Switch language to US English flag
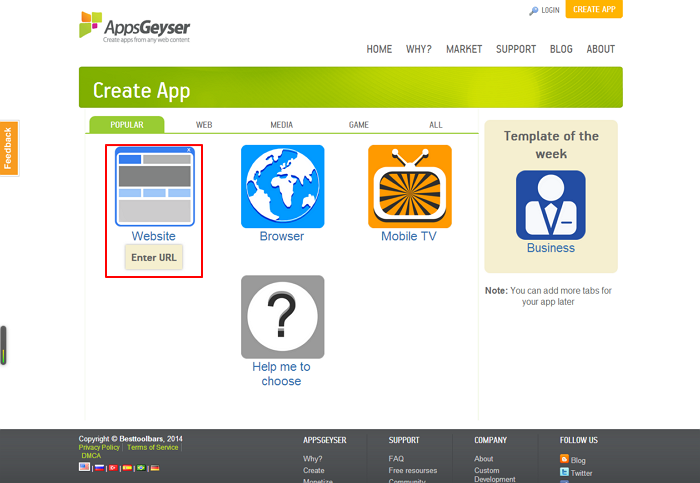Viewport: 700px width, 483px height. tap(84, 467)
